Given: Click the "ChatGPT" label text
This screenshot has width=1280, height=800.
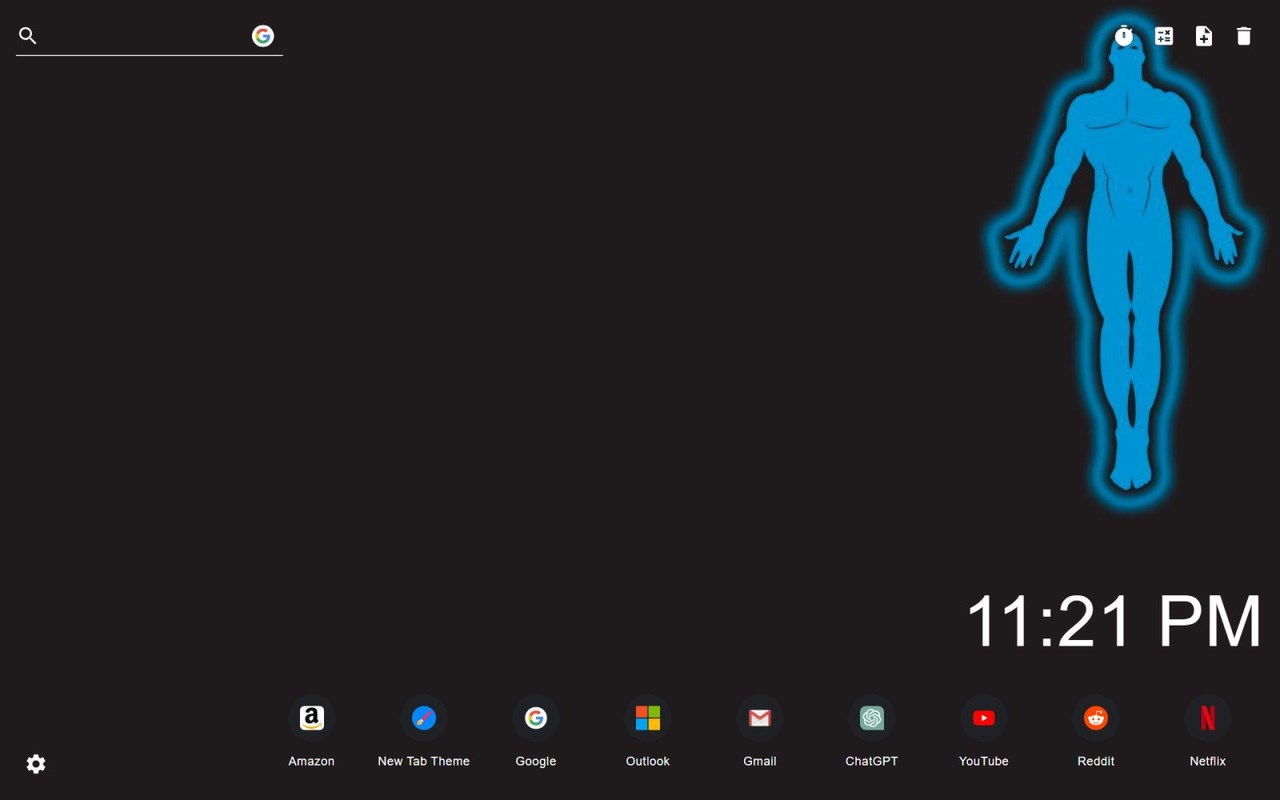Looking at the screenshot, I should click(x=872, y=761).
